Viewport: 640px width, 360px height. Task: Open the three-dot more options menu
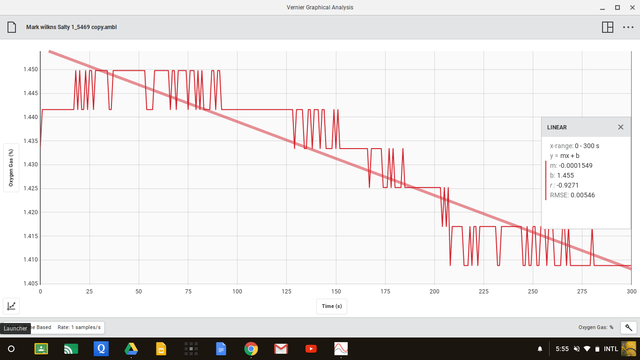(x=628, y=27)
